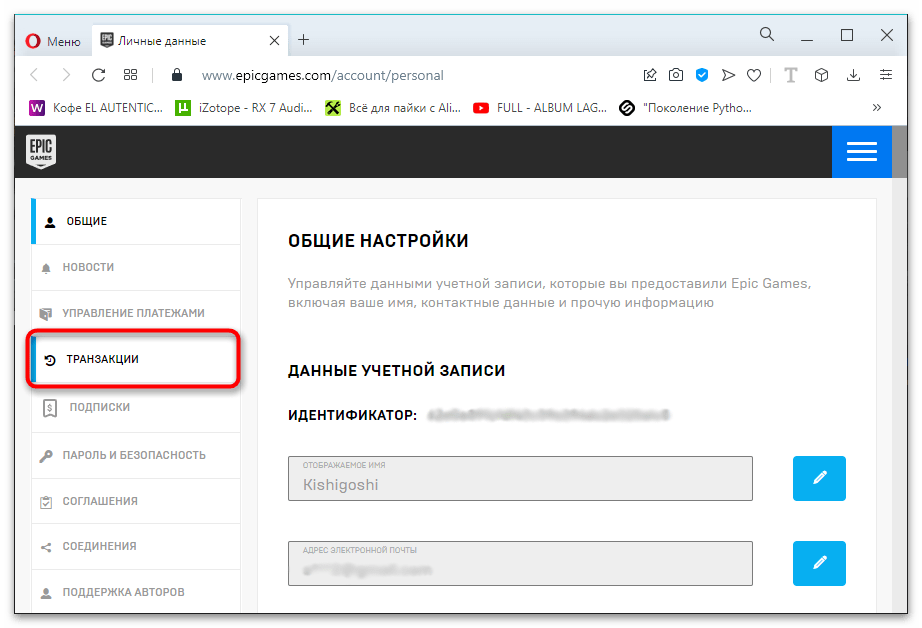
Task: Click the tab search magnifier icon
Action: [x=767, y=34]
